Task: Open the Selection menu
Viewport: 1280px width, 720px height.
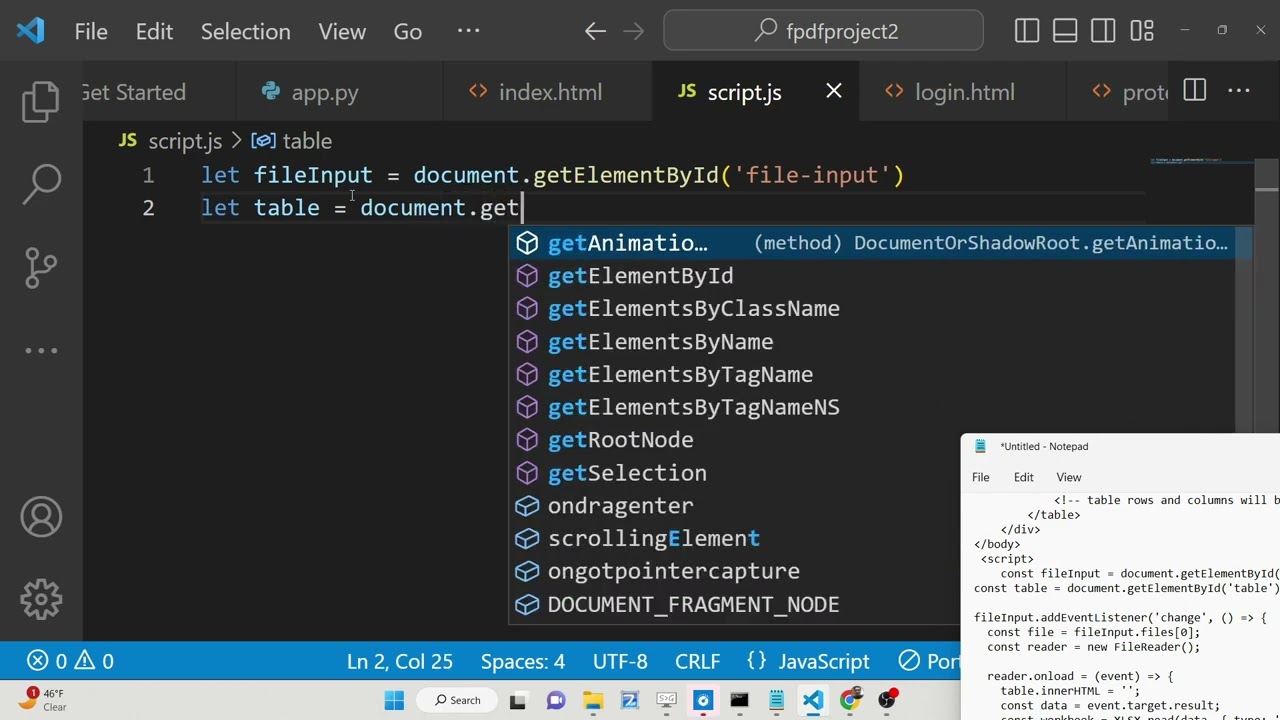Action: 245,31
